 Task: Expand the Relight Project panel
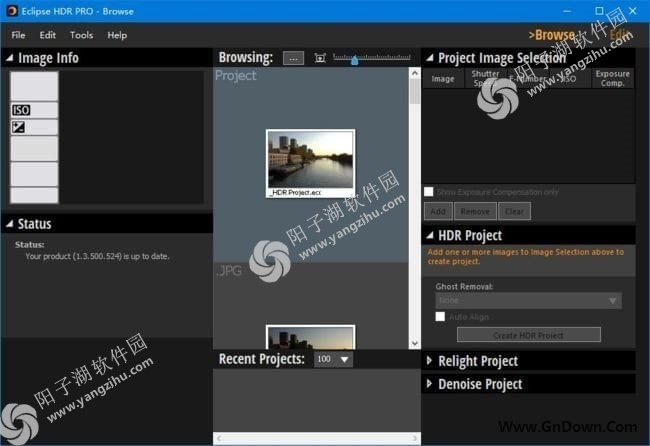(x=429, y=361)
